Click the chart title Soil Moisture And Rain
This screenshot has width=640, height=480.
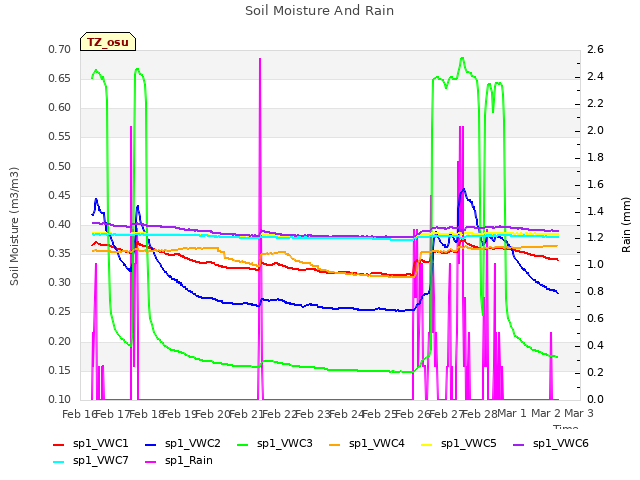[320, 11]
